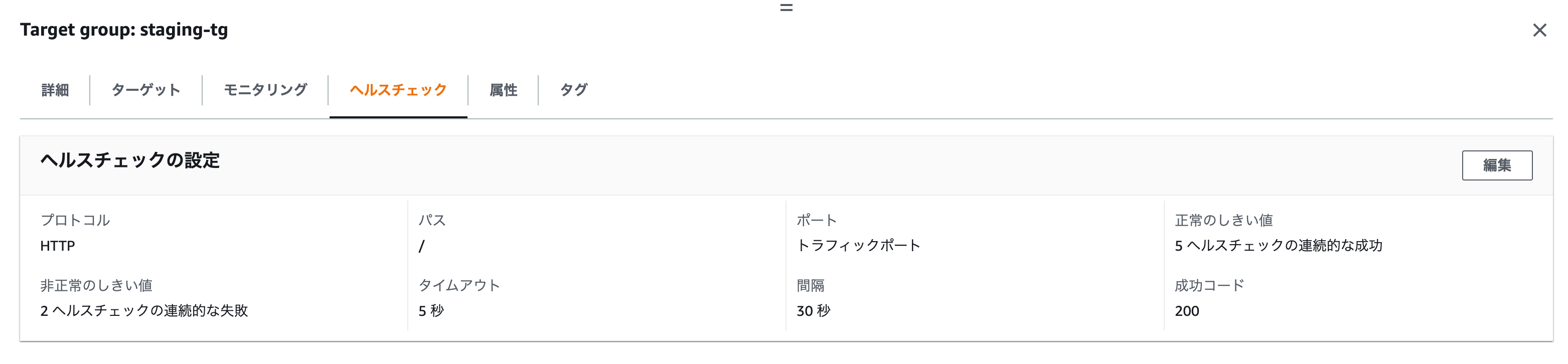The height and width of the screenshot is (364, 1568).
Task: Open the タグ tab
Action: 573,89
